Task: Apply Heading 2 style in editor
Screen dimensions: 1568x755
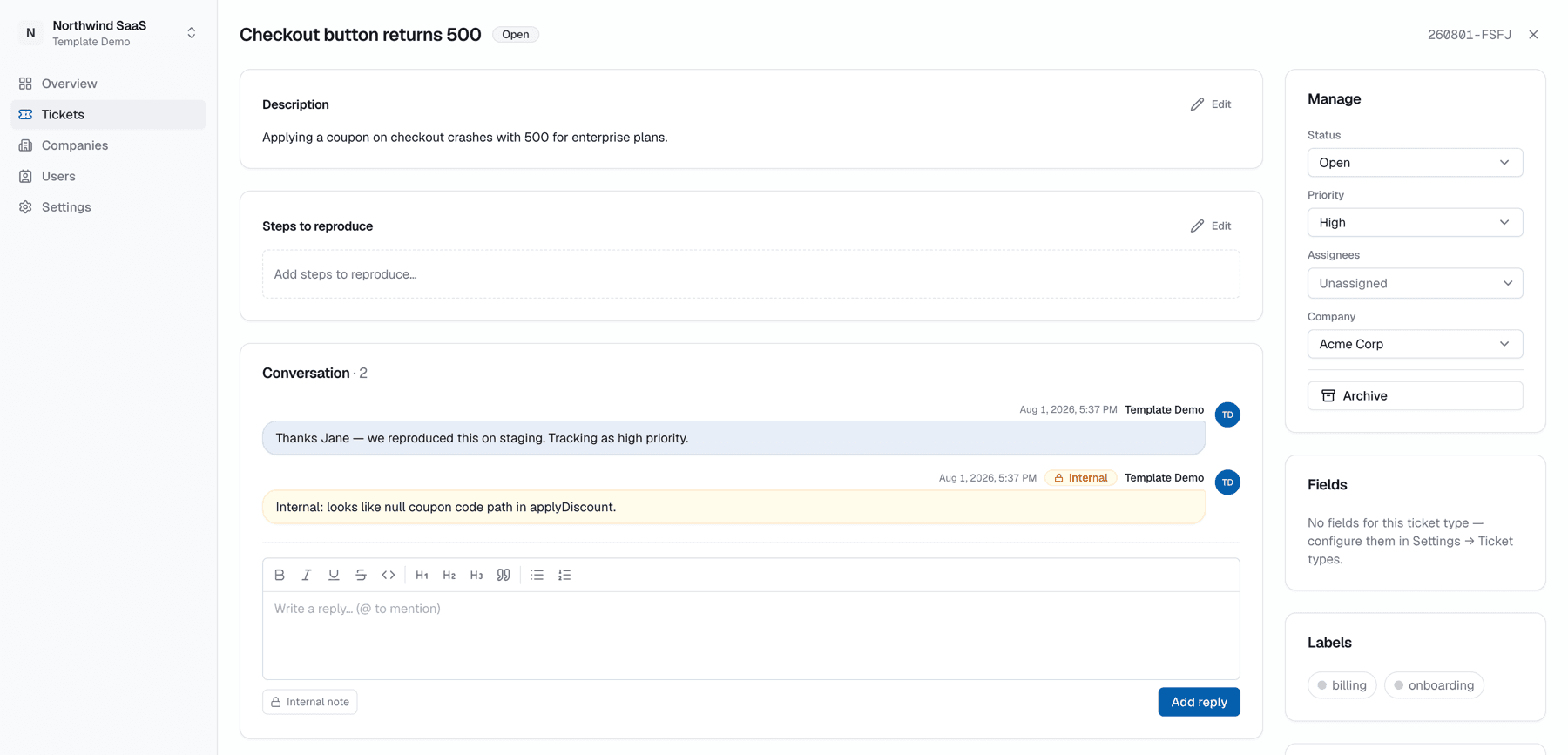Action: click(x=449, y=575)
